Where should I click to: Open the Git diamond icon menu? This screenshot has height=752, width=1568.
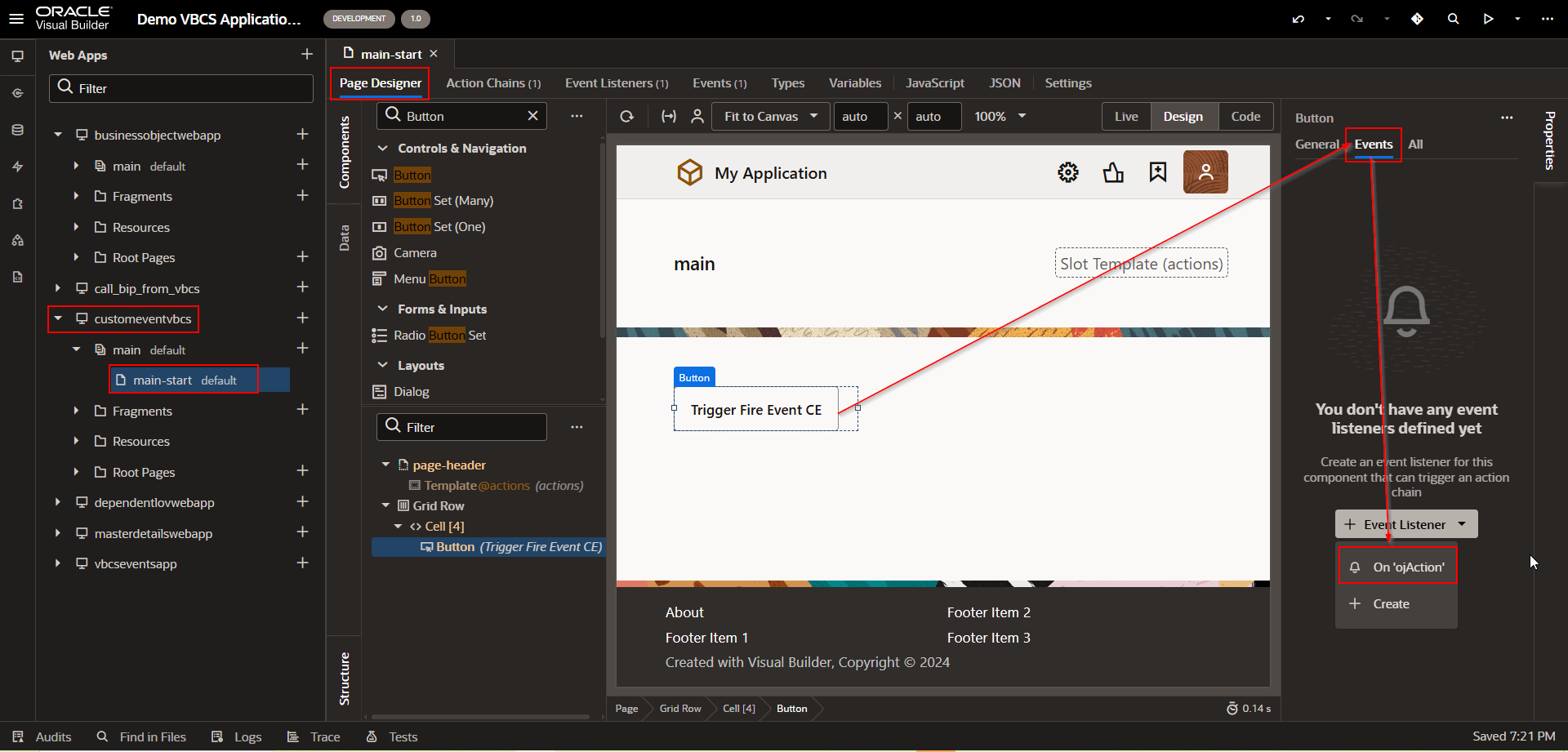click(x=1417, y=18)
